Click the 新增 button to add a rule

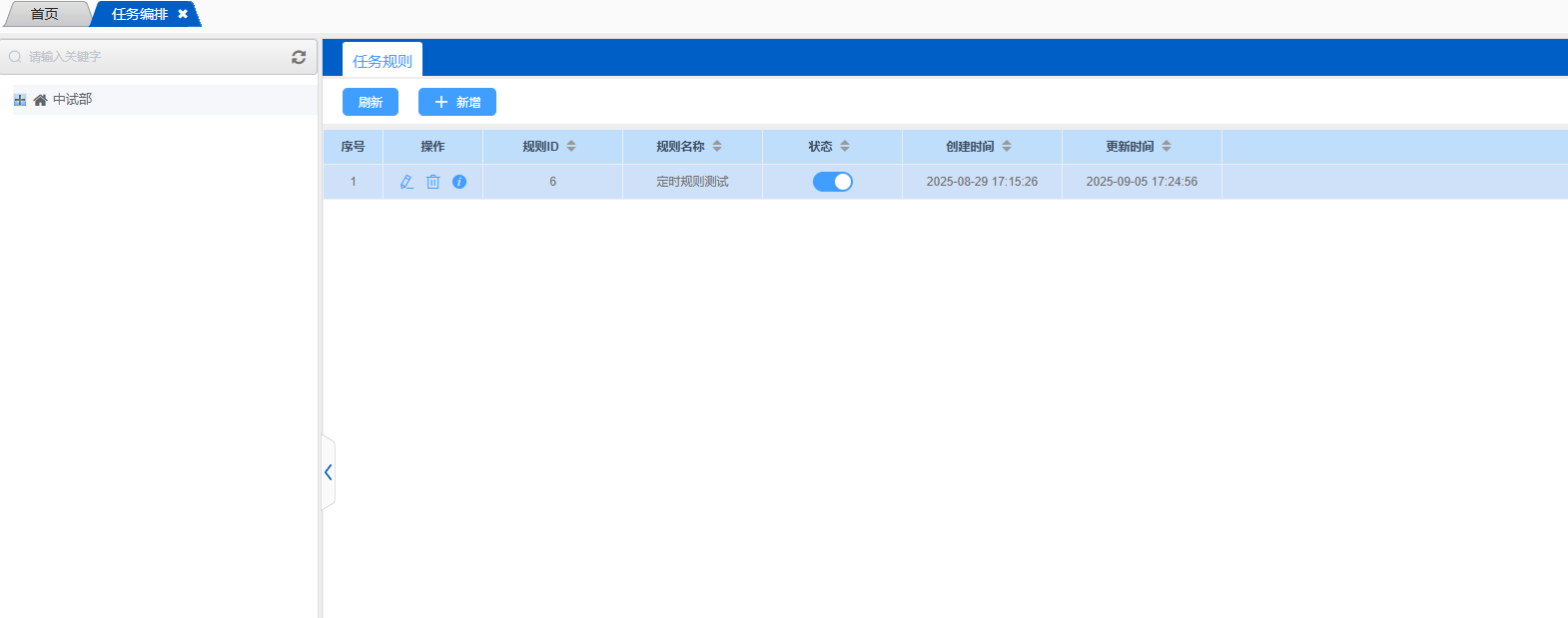tap(457, 102)
